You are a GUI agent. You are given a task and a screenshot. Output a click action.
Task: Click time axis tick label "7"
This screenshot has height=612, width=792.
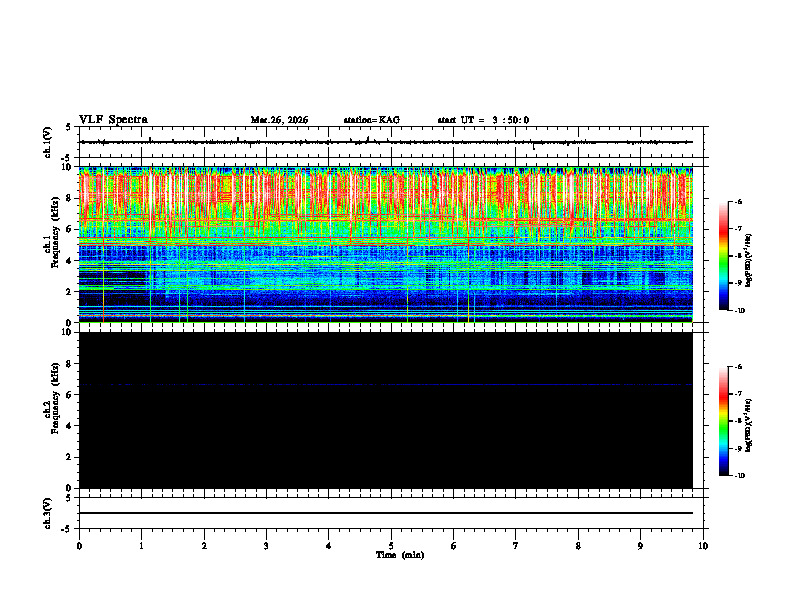click(x=516, y=546)
